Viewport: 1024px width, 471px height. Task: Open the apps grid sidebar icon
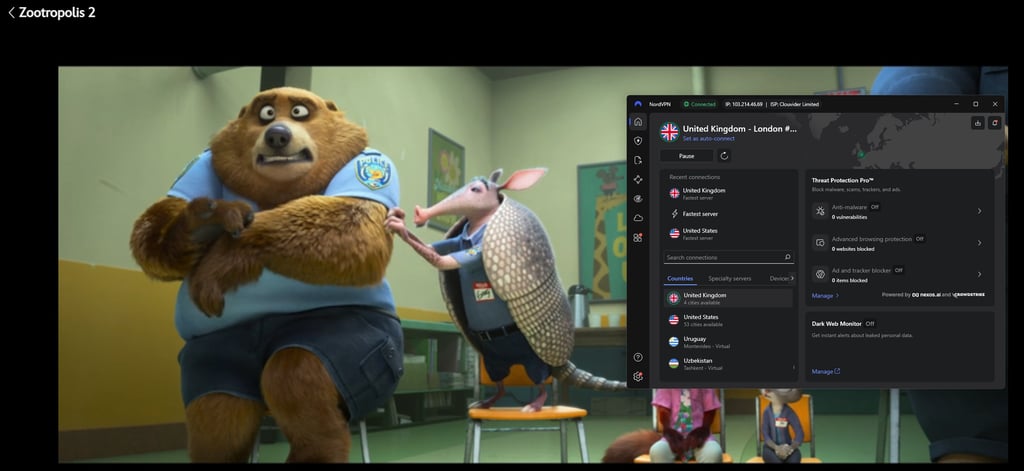coord(638,237)
